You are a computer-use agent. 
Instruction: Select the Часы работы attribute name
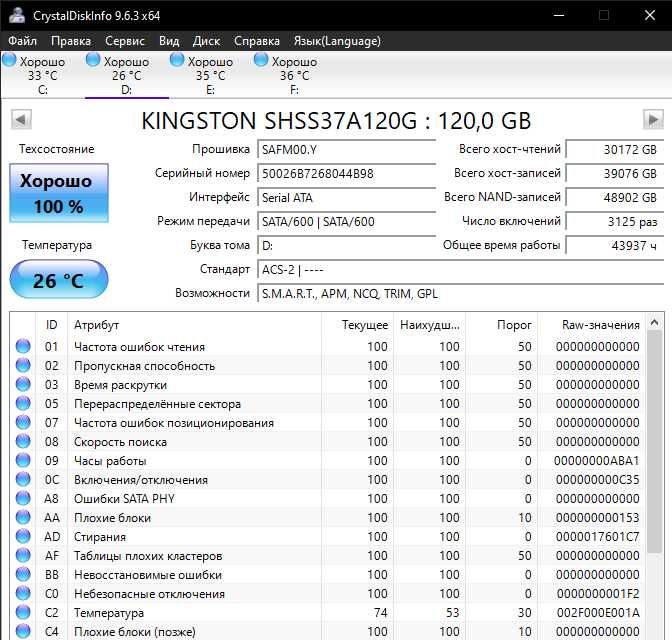coord(110,461)
